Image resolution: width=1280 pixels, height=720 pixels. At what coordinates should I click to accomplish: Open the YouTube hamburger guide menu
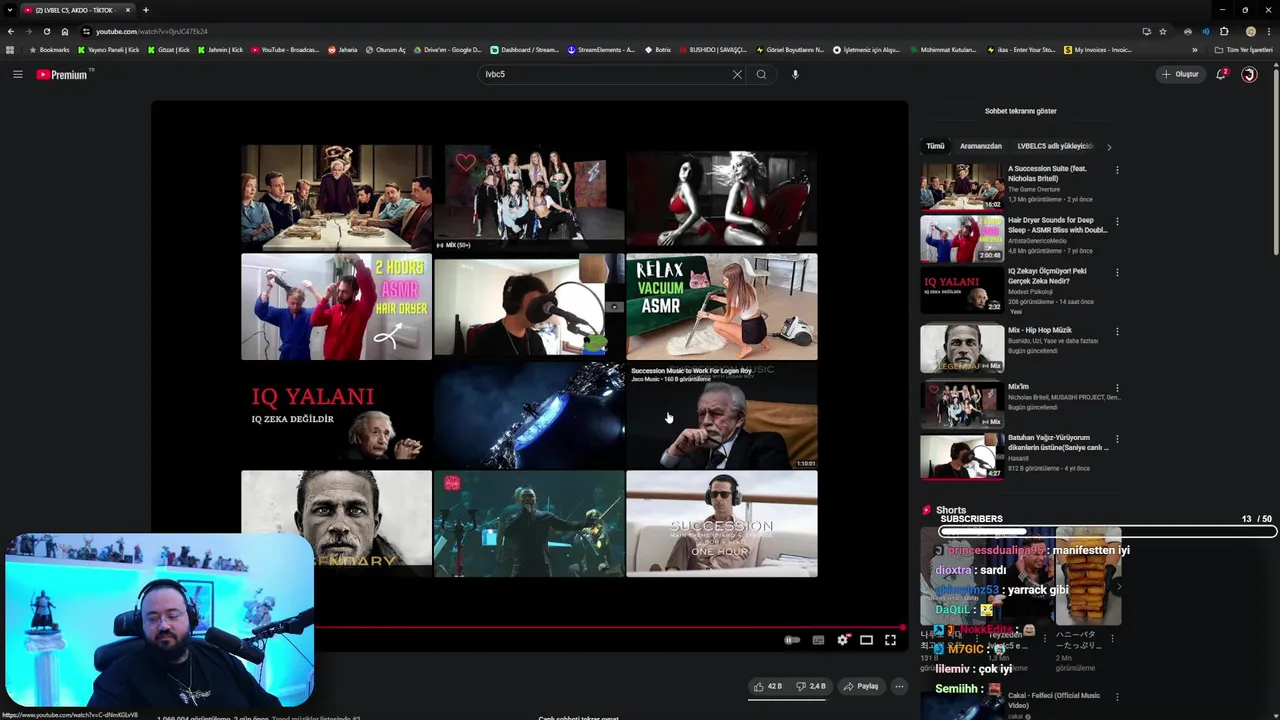[17, 74]
